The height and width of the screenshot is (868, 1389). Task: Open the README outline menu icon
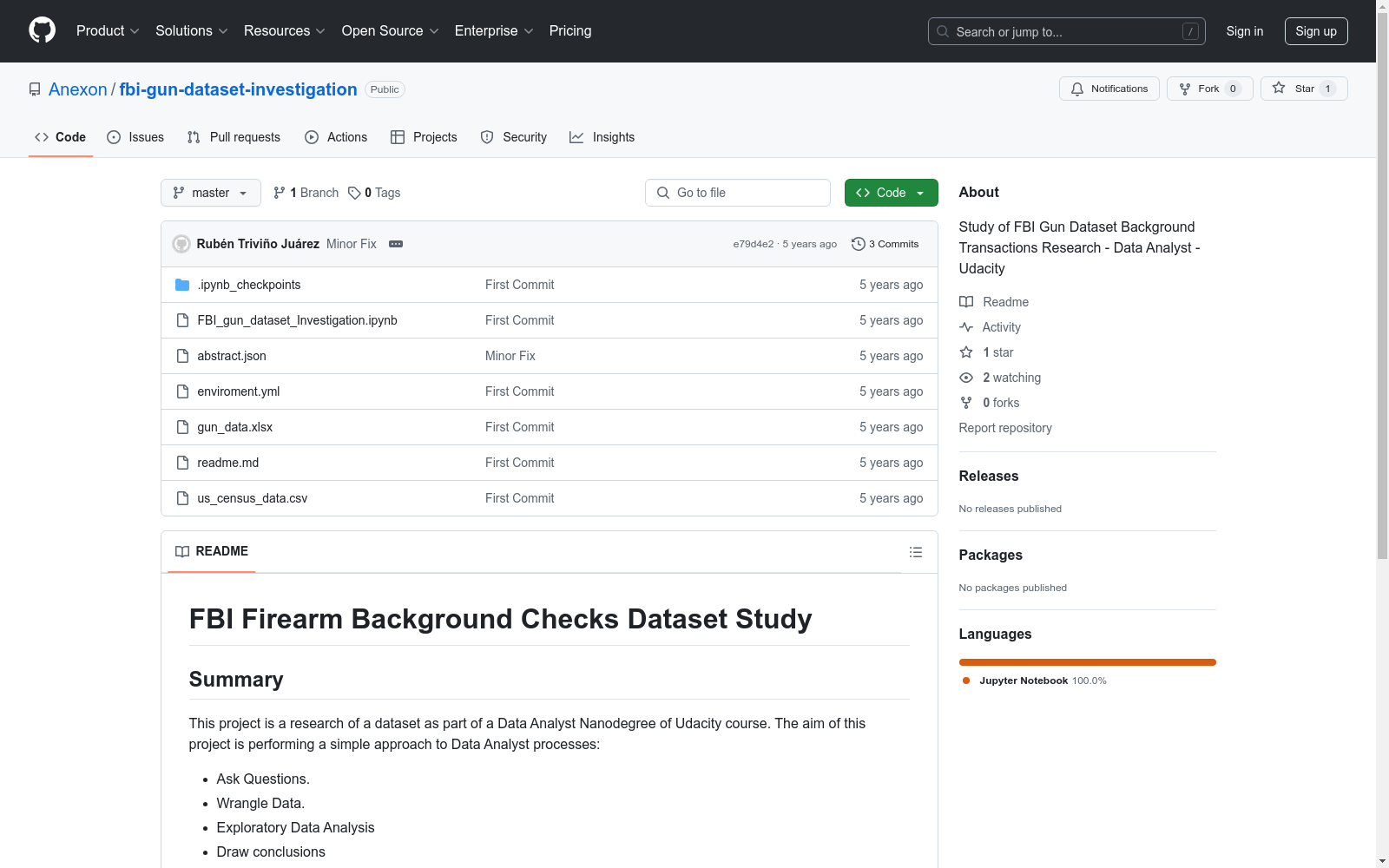tap(915, 552)
